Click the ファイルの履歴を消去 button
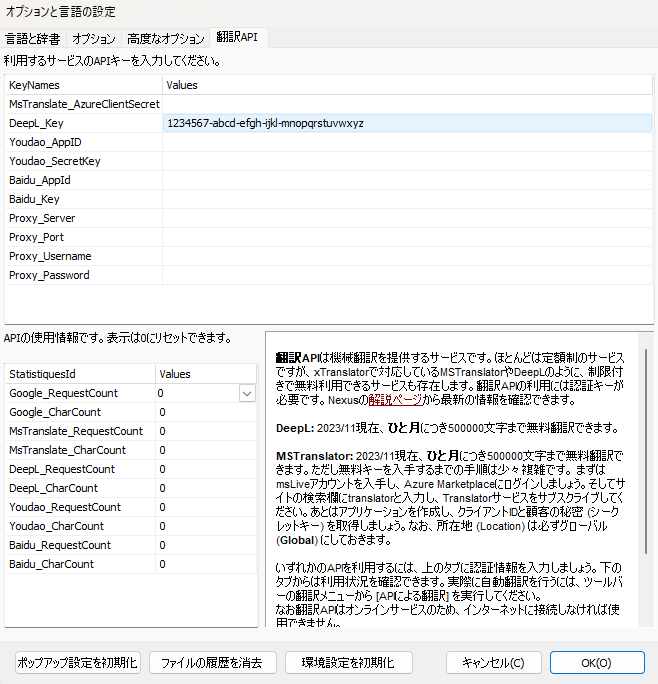The height and width of the screenshot is (684, 658). click(212, 663)
